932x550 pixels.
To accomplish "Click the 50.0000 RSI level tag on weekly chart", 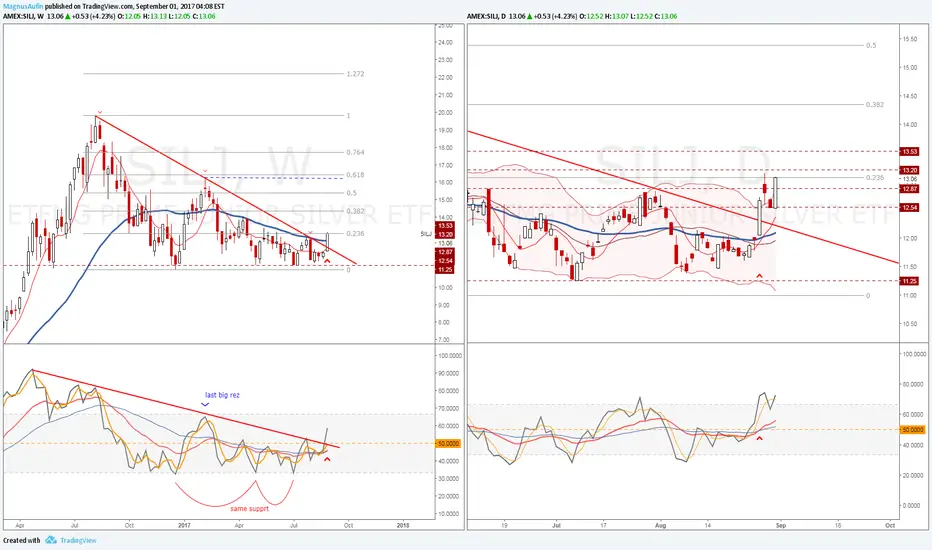I will [448, 444].
